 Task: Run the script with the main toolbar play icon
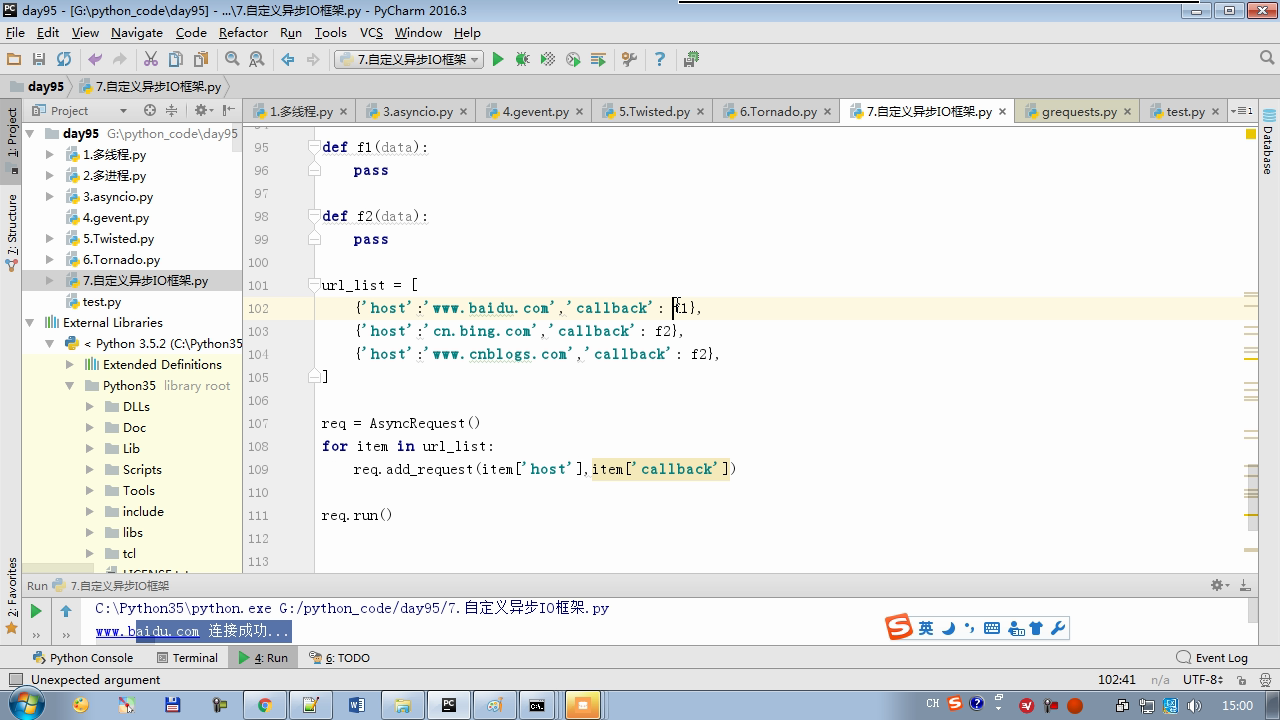click(498, 60)
